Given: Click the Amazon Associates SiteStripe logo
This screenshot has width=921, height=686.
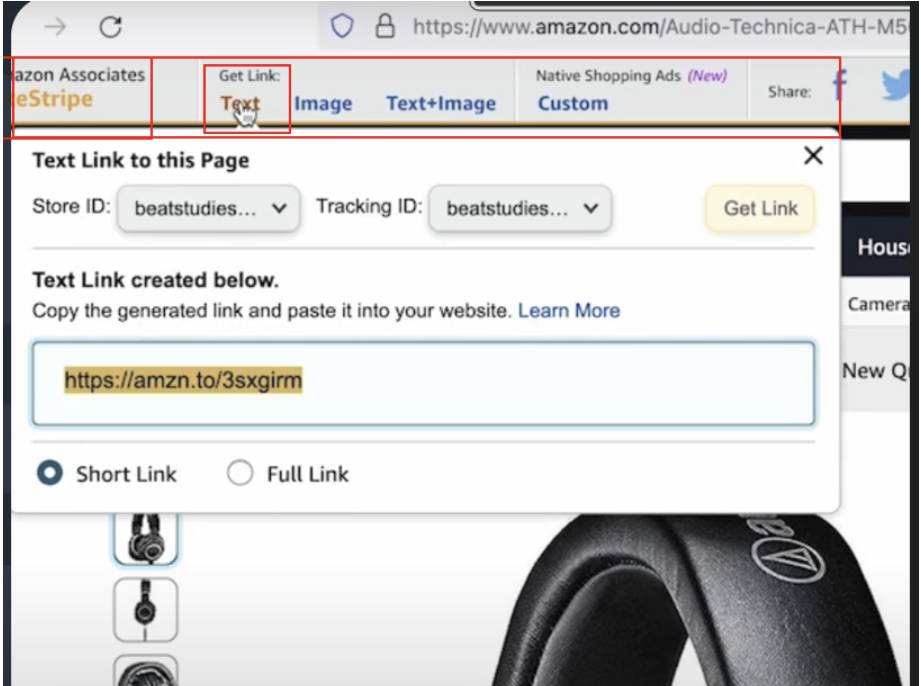Looking at the screenshot, I should pos(78,87).
